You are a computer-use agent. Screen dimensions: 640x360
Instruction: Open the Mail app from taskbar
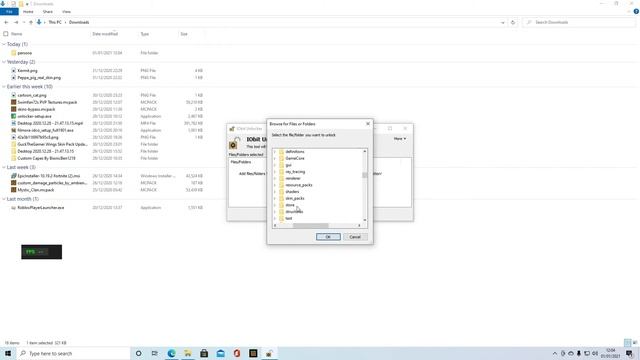point(220,353)
